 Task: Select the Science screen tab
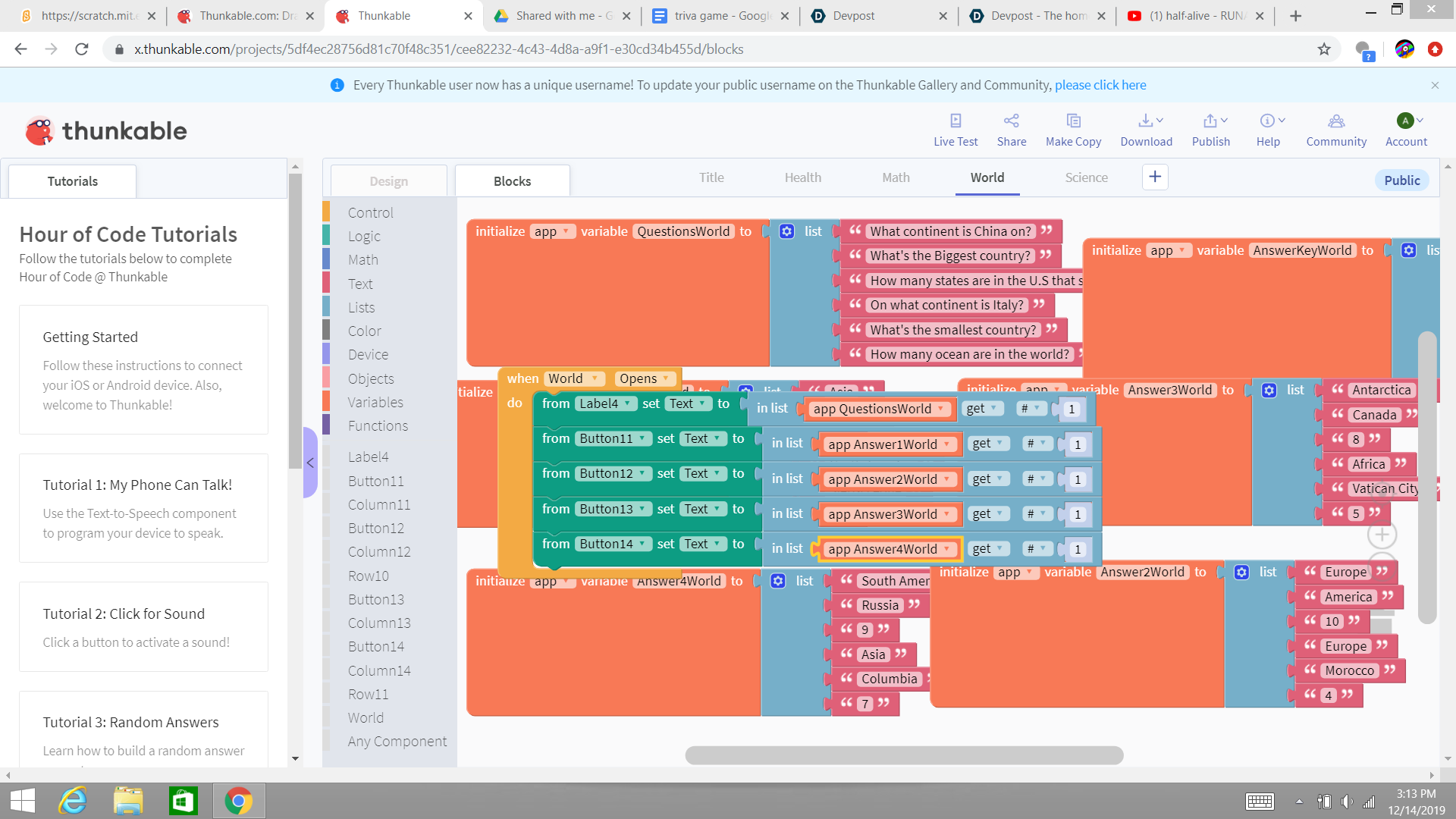coord(1086,177)
